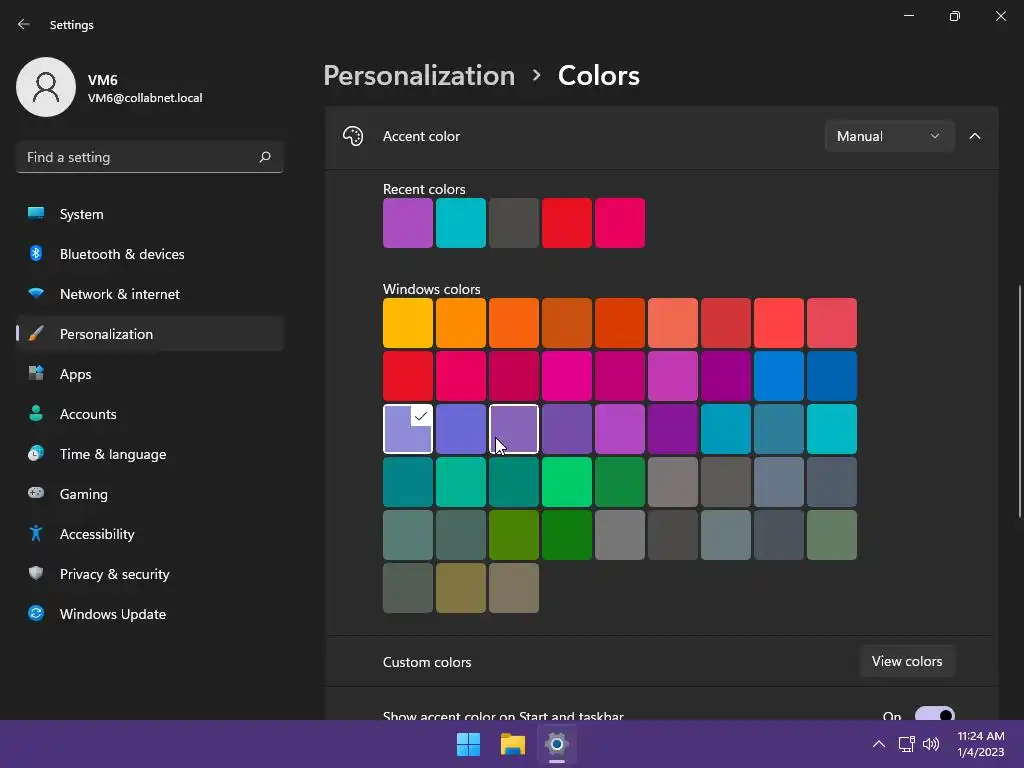
Task: Open Time & language settings
Action: click(x=150, y=453)
